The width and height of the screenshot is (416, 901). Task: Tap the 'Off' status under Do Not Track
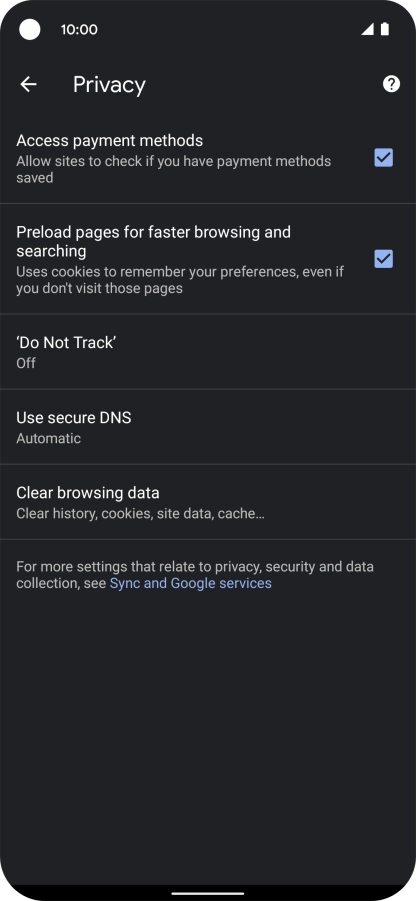click(26, 363)
